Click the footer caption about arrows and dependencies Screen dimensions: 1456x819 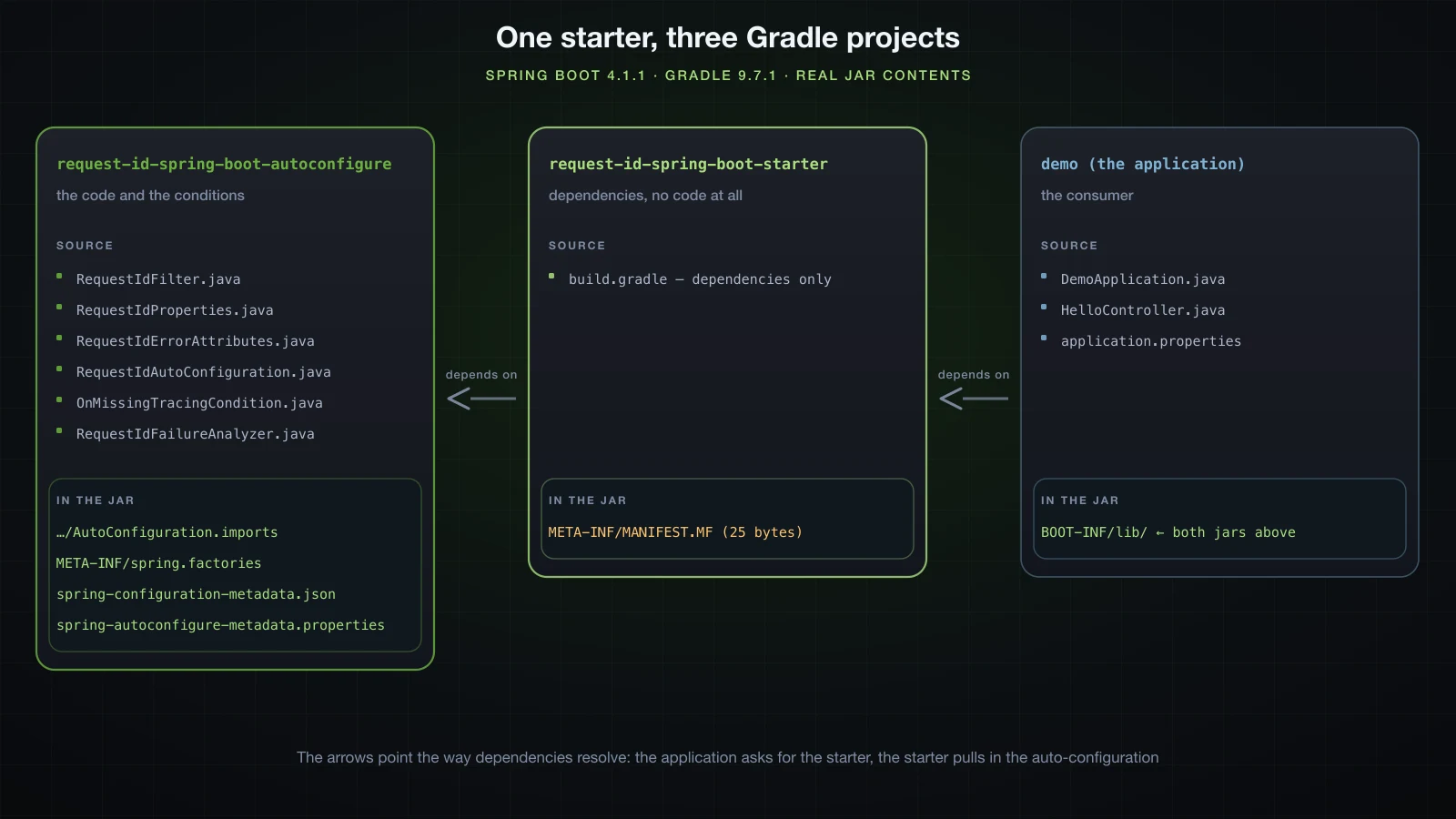pyautogui.click(x=728, y=758)
